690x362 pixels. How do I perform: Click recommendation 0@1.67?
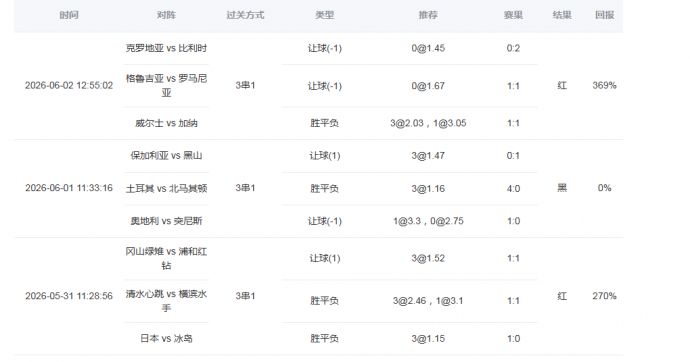pos(428,86)
